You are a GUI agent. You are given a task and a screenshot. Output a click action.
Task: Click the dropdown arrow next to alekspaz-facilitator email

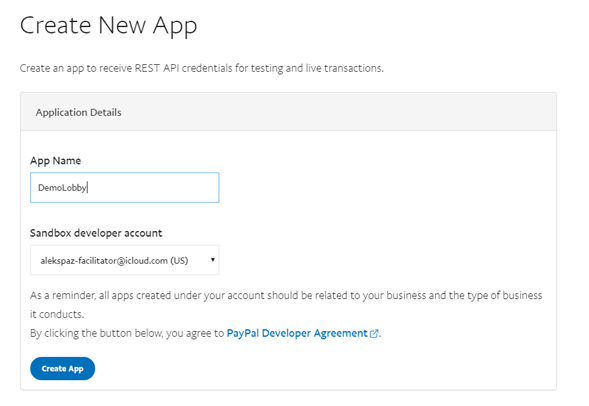tap(213, 260)
